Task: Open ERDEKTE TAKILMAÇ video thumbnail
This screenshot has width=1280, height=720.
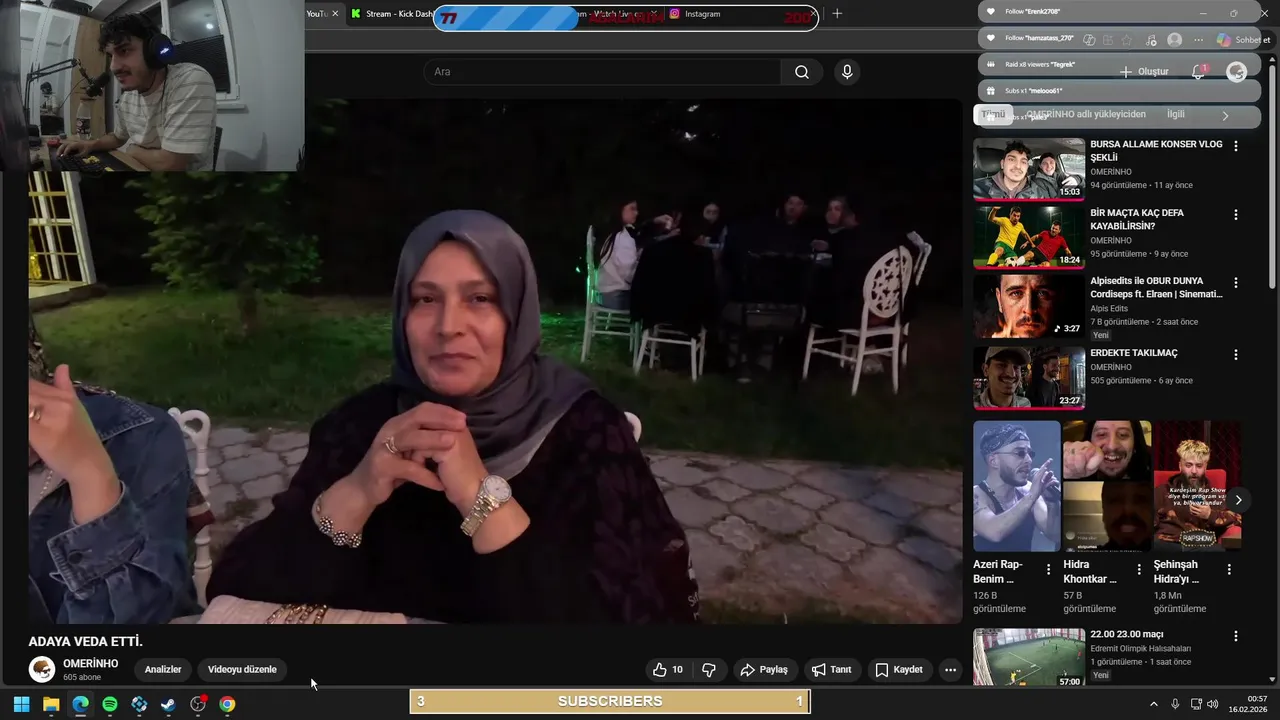Action: coord(1029,378)
